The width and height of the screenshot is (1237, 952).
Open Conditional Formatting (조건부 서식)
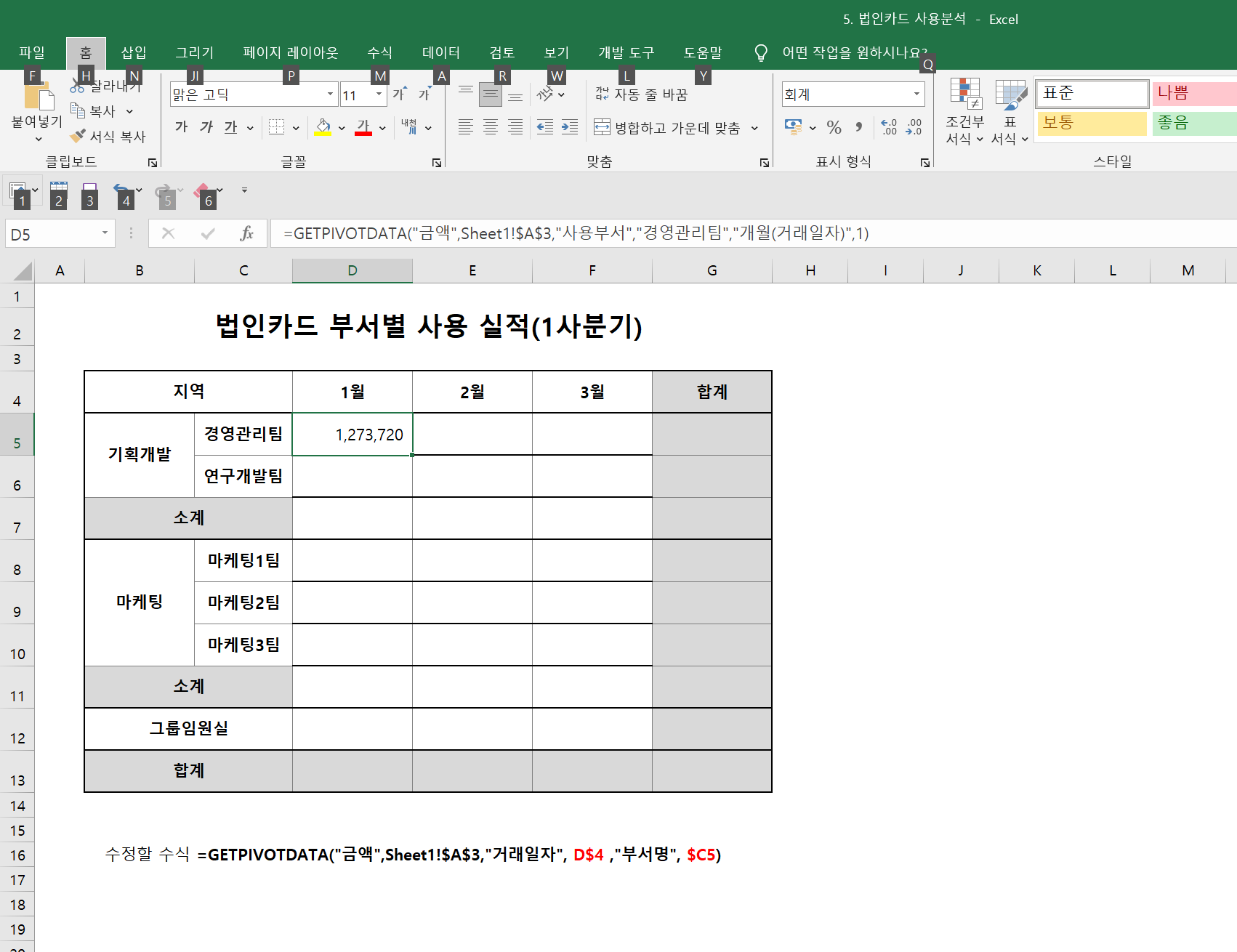pyautogui.click(x=965, y=112)
